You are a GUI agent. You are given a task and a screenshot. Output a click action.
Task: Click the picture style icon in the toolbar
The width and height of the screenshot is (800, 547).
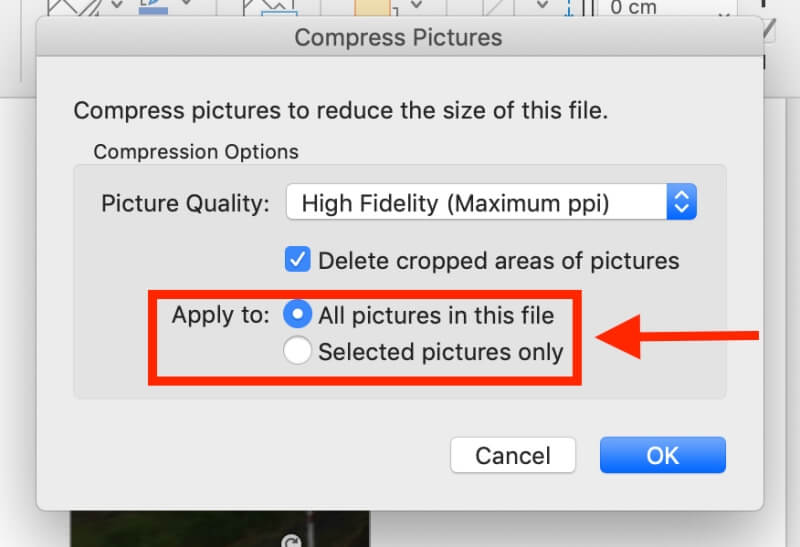(74, 7)
